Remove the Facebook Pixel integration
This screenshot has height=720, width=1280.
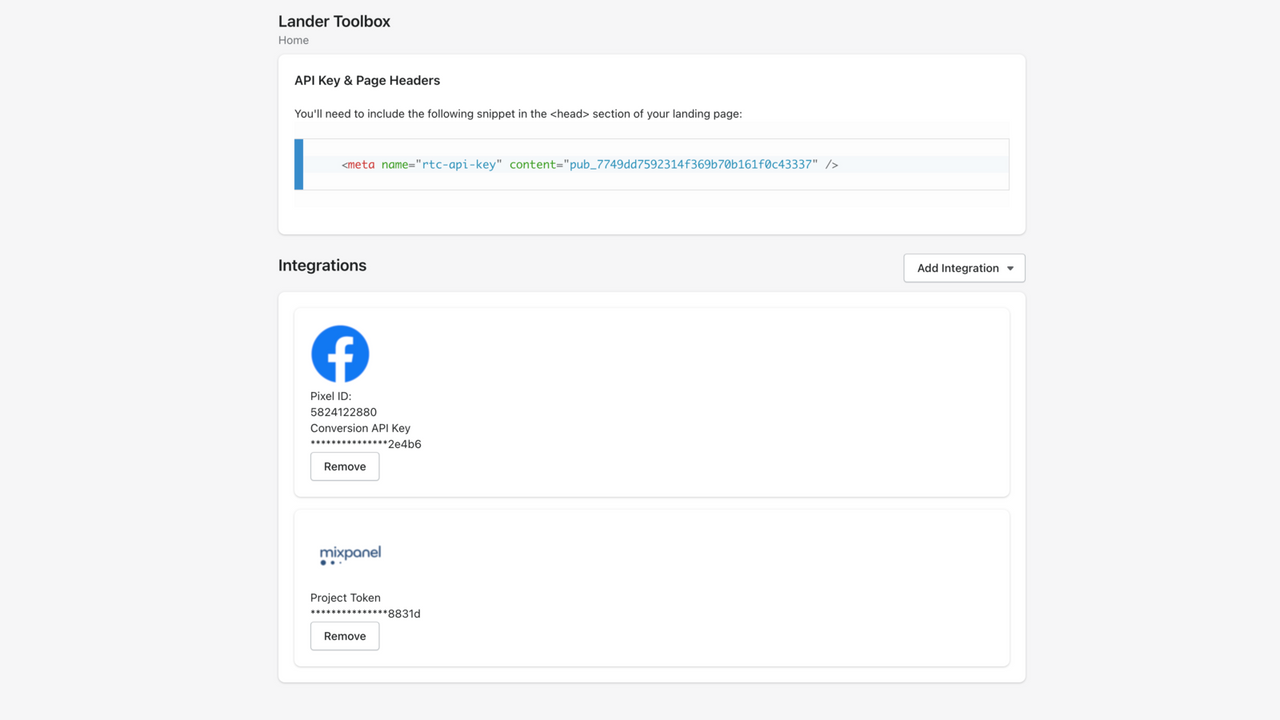[x=344, y=466]
